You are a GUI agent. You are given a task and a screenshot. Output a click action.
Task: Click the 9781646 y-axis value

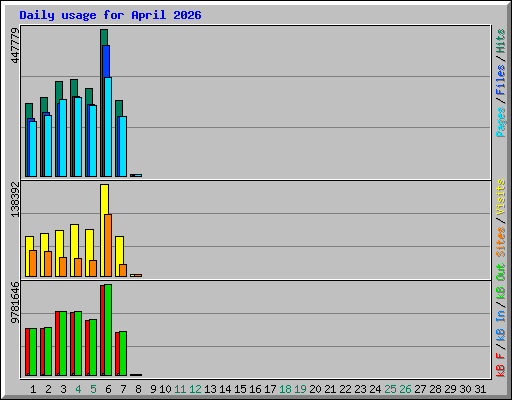[15, 303]
